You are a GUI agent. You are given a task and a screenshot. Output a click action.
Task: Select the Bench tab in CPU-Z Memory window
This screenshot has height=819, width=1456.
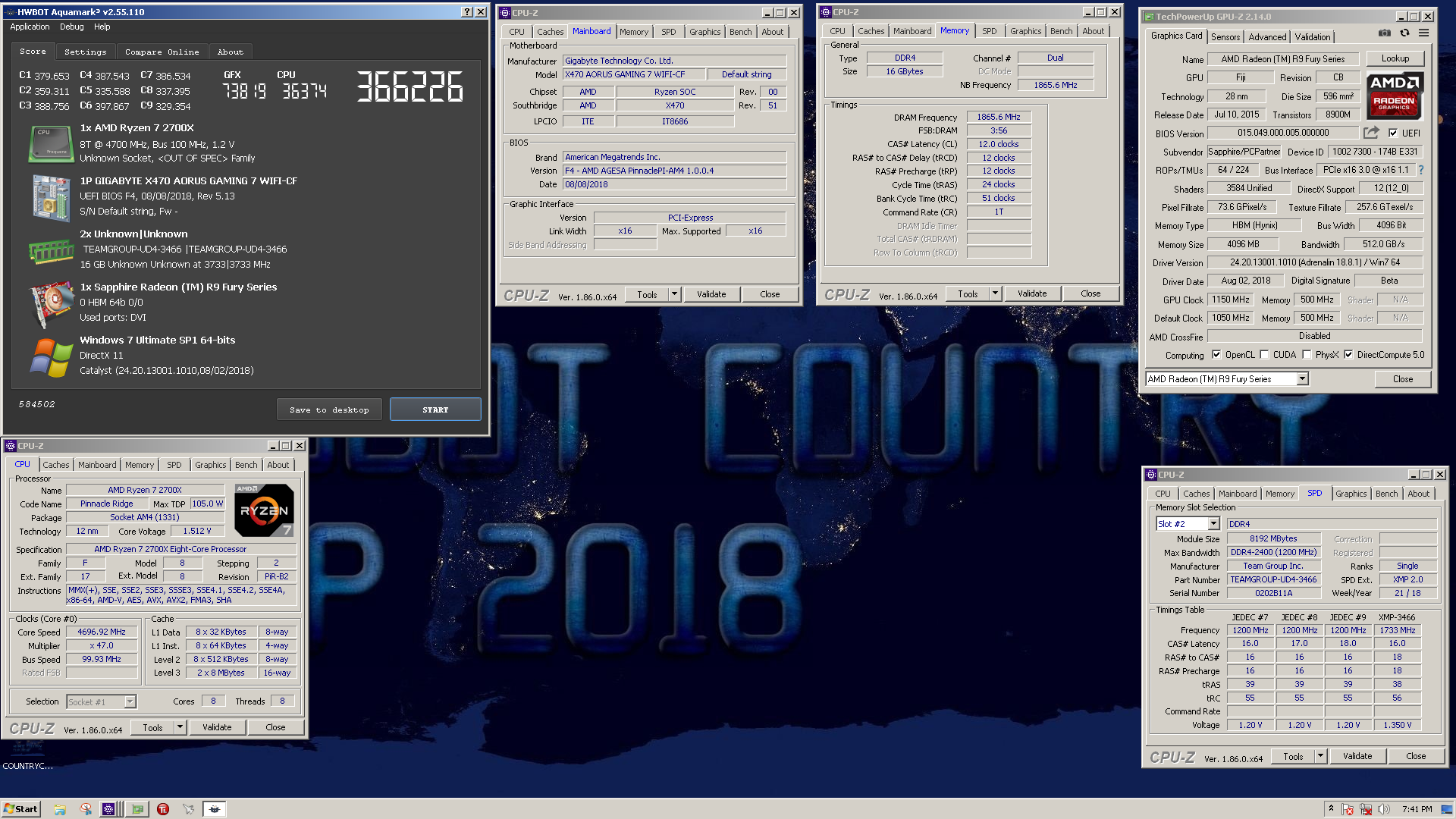pyautogui.click(x=1061, y=31)
